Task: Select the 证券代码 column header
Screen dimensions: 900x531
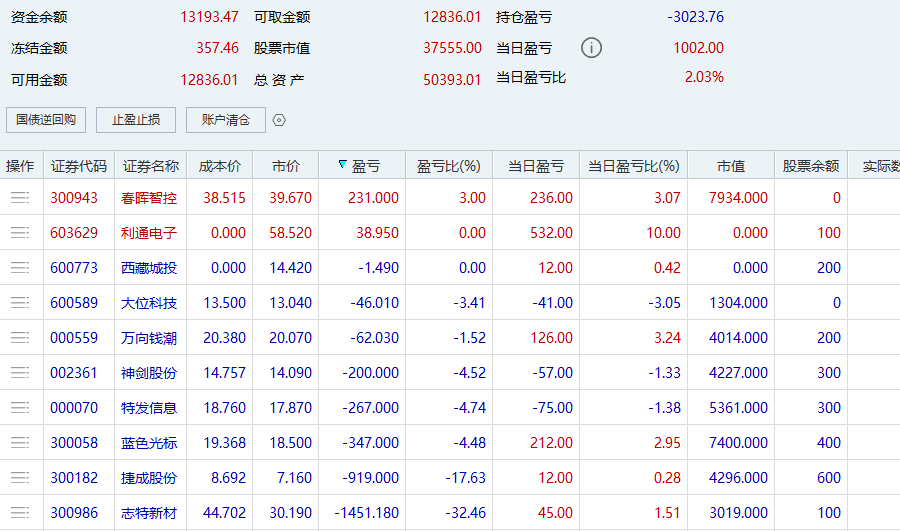Action: tap(79, 166)
